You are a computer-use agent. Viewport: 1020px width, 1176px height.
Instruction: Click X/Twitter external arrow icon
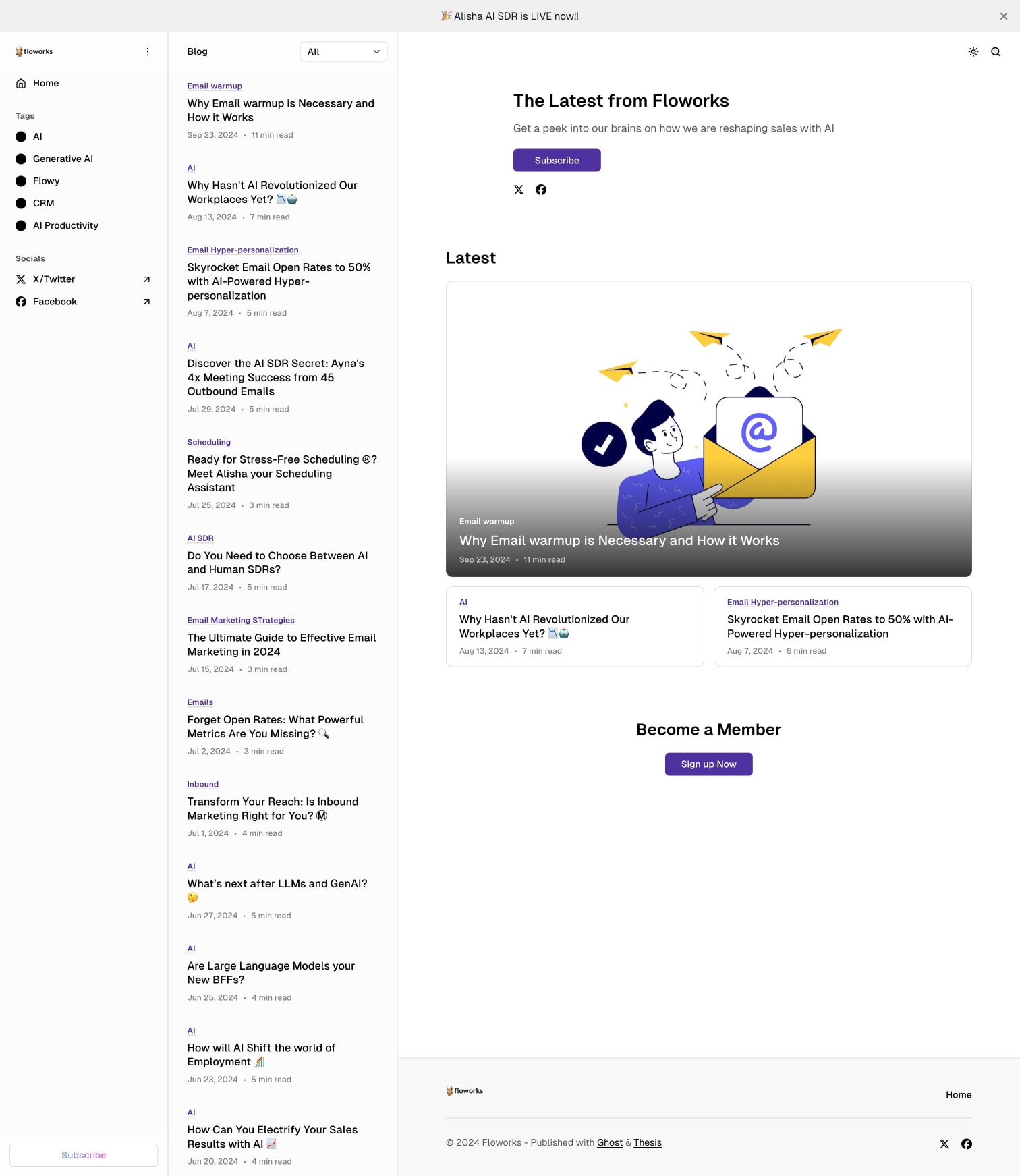coord(146,279)
